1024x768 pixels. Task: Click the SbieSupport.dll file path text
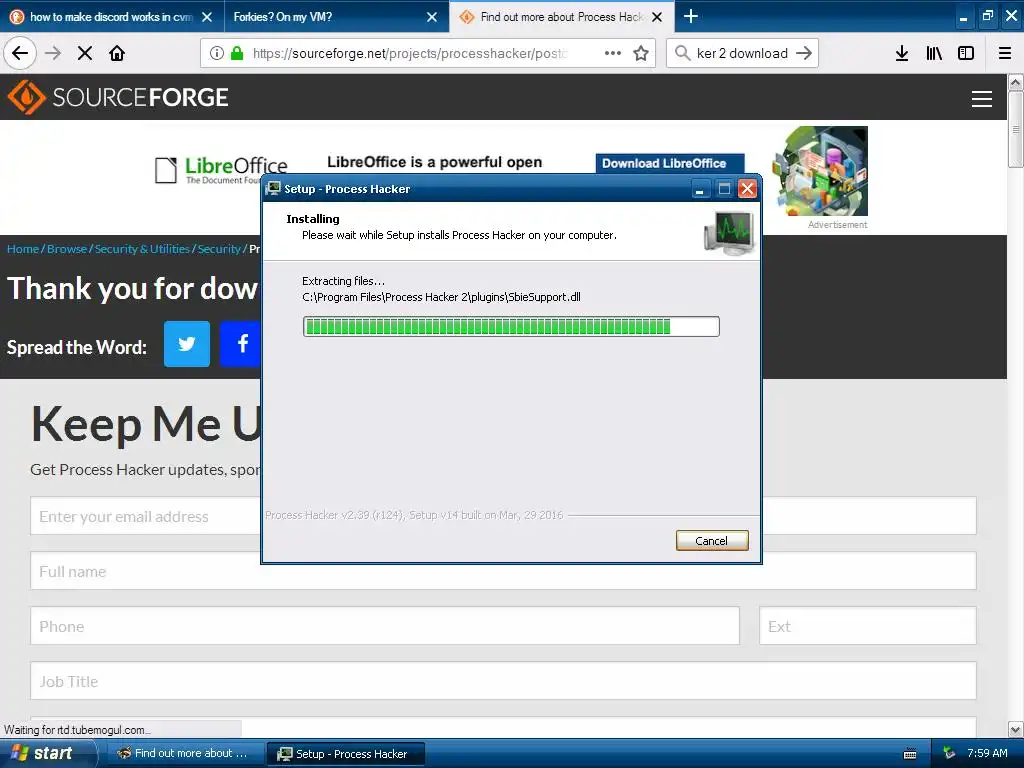click(441, 297)
